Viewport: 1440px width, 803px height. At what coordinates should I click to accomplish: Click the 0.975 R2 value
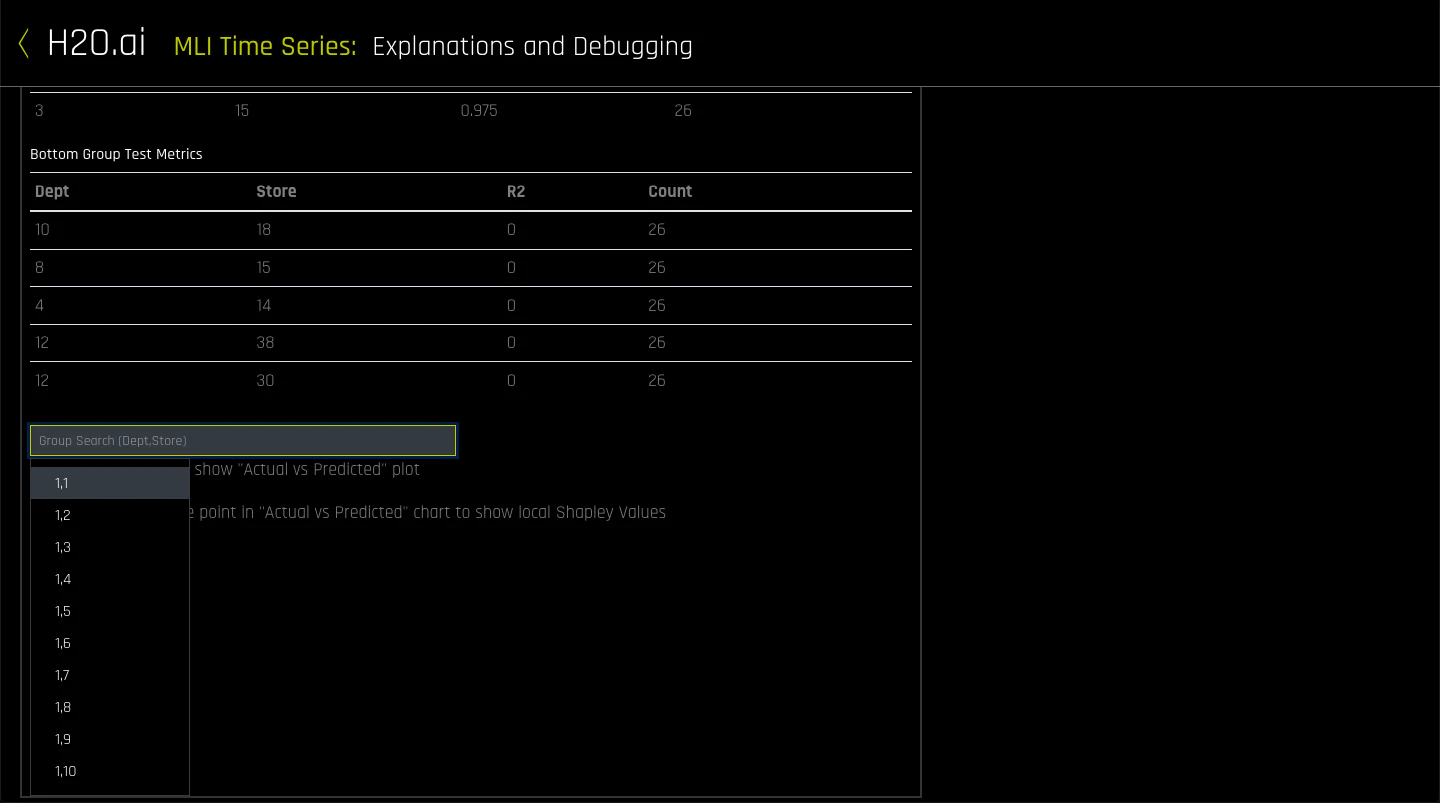pos(479,111)
